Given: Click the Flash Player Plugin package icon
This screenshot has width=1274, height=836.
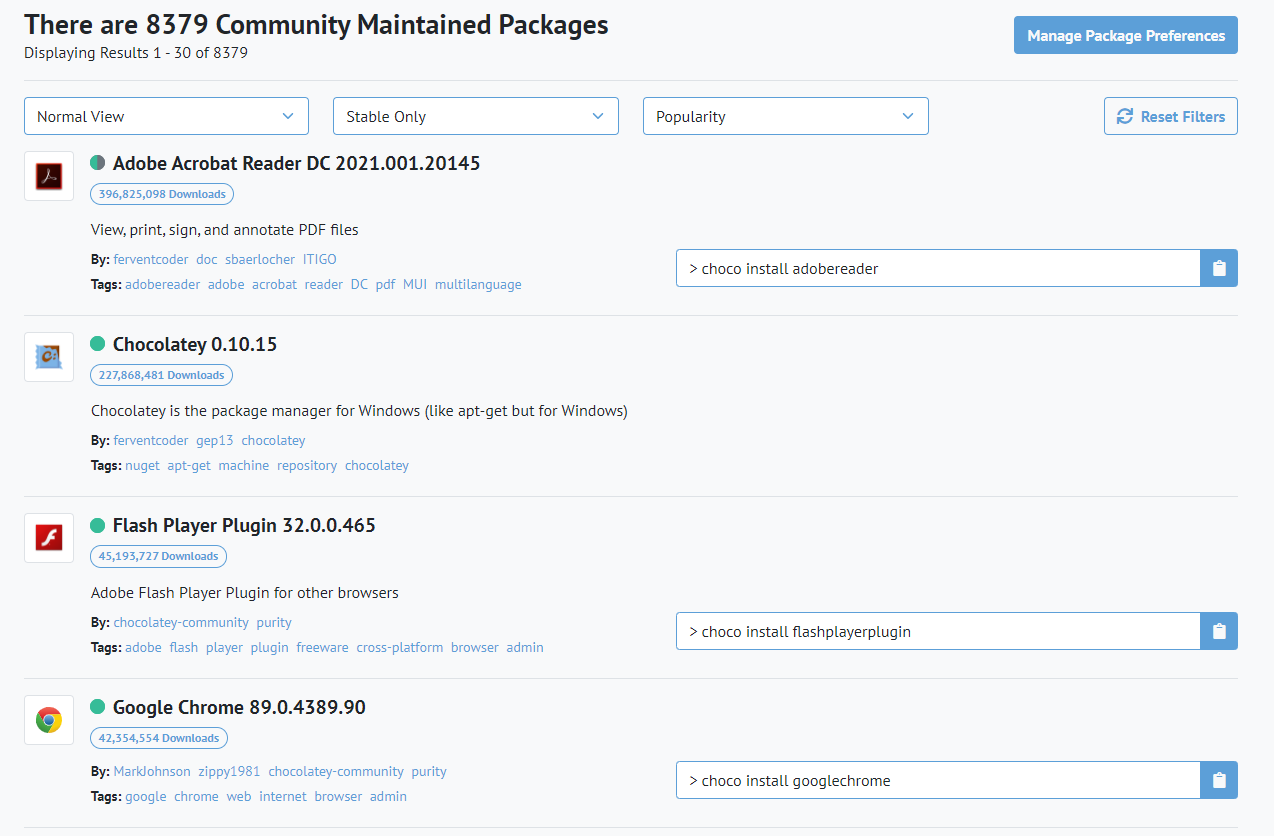Looking at the screenshot, I should pos(49,538).
